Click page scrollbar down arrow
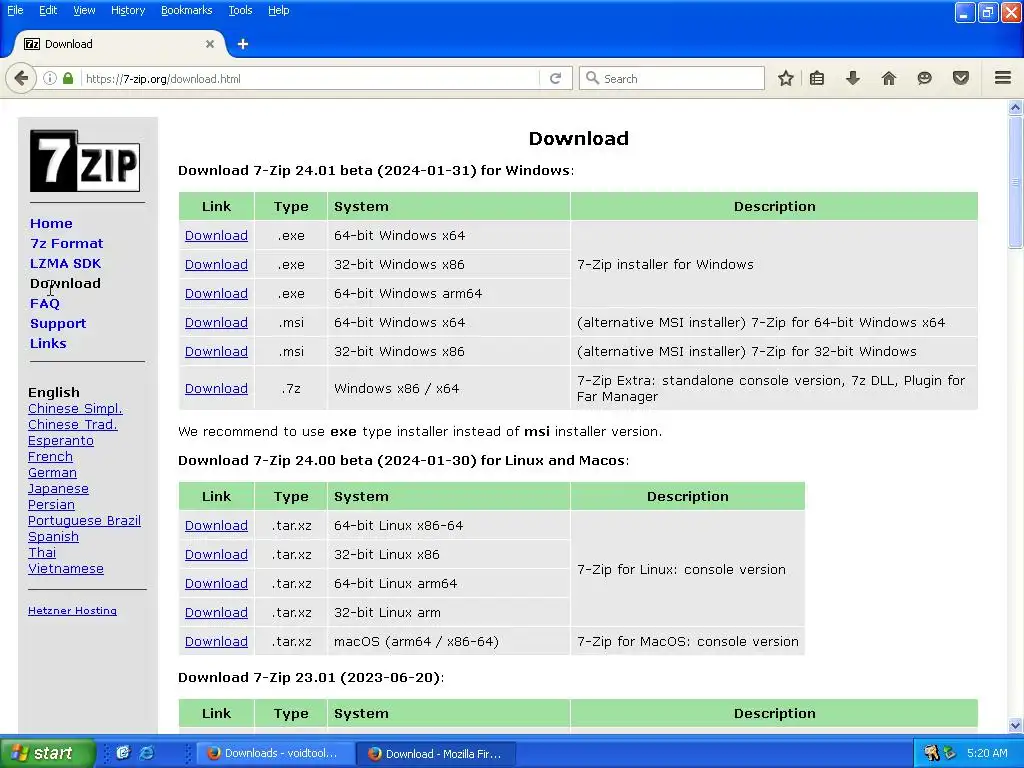 pyautogui.click(x=1015, y=725)
